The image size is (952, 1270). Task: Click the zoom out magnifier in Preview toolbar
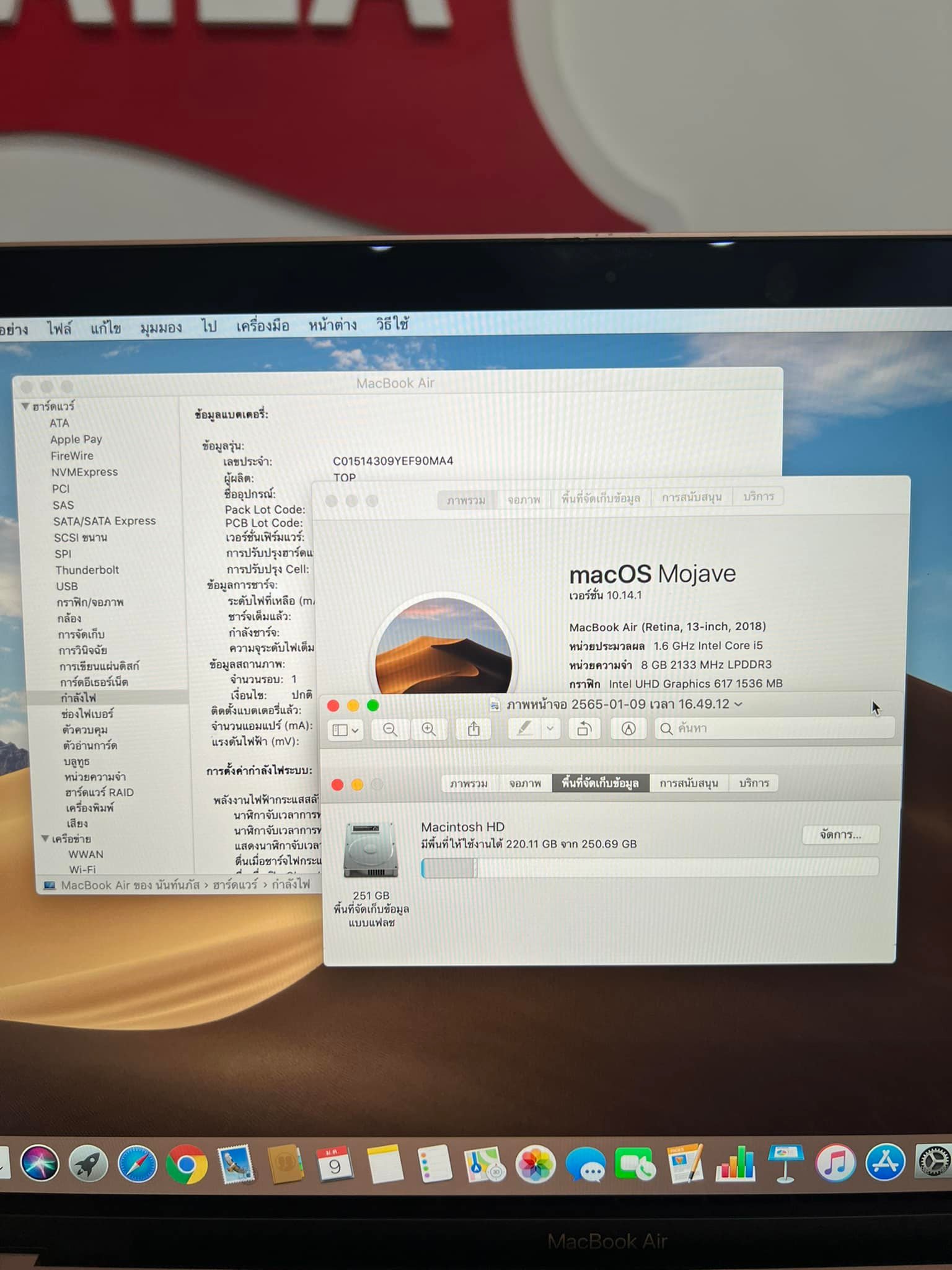pos(390,729)
